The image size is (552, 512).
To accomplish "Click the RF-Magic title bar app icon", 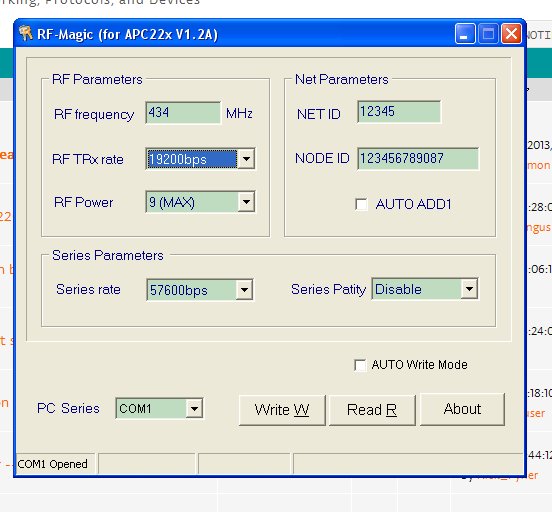I will click(x=26, y=33).
